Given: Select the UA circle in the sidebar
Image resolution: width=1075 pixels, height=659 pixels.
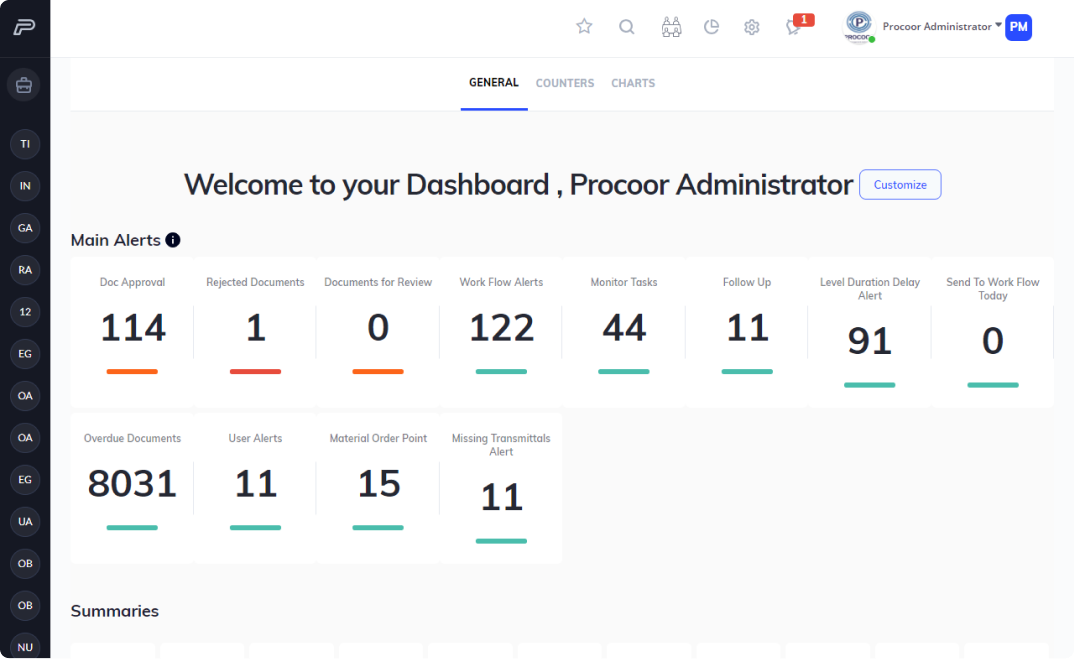Looking at the screenshot, I should [25, 521].
